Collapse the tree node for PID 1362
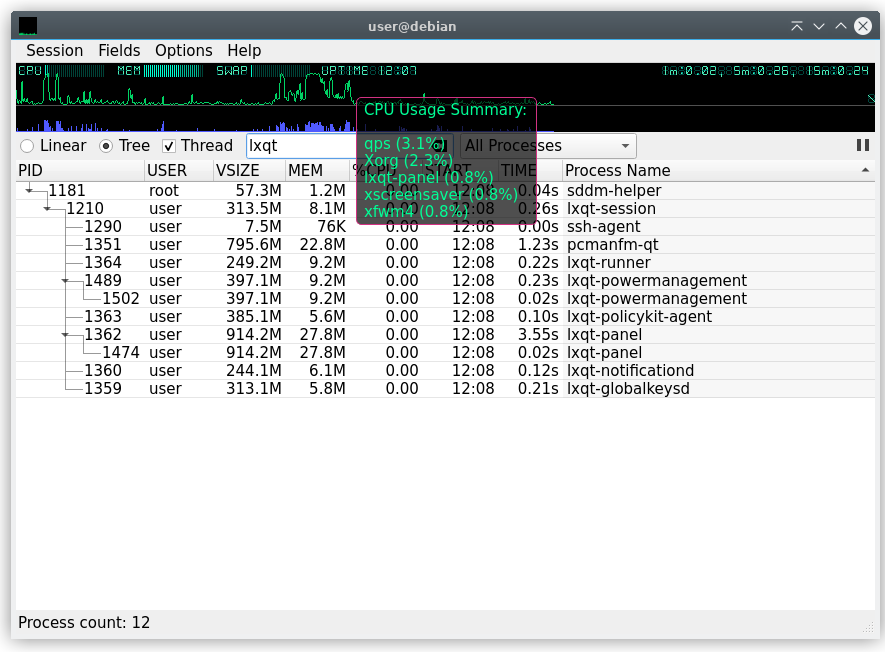The height and width of the screenshot is (652, 885). coord(66,335)
